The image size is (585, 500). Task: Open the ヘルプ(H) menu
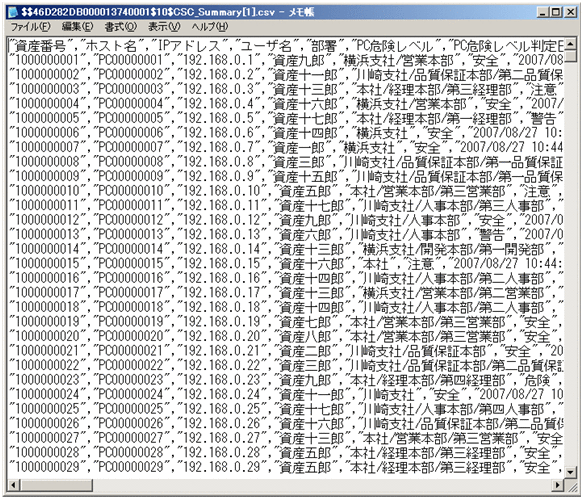click(x=210, y=27)
